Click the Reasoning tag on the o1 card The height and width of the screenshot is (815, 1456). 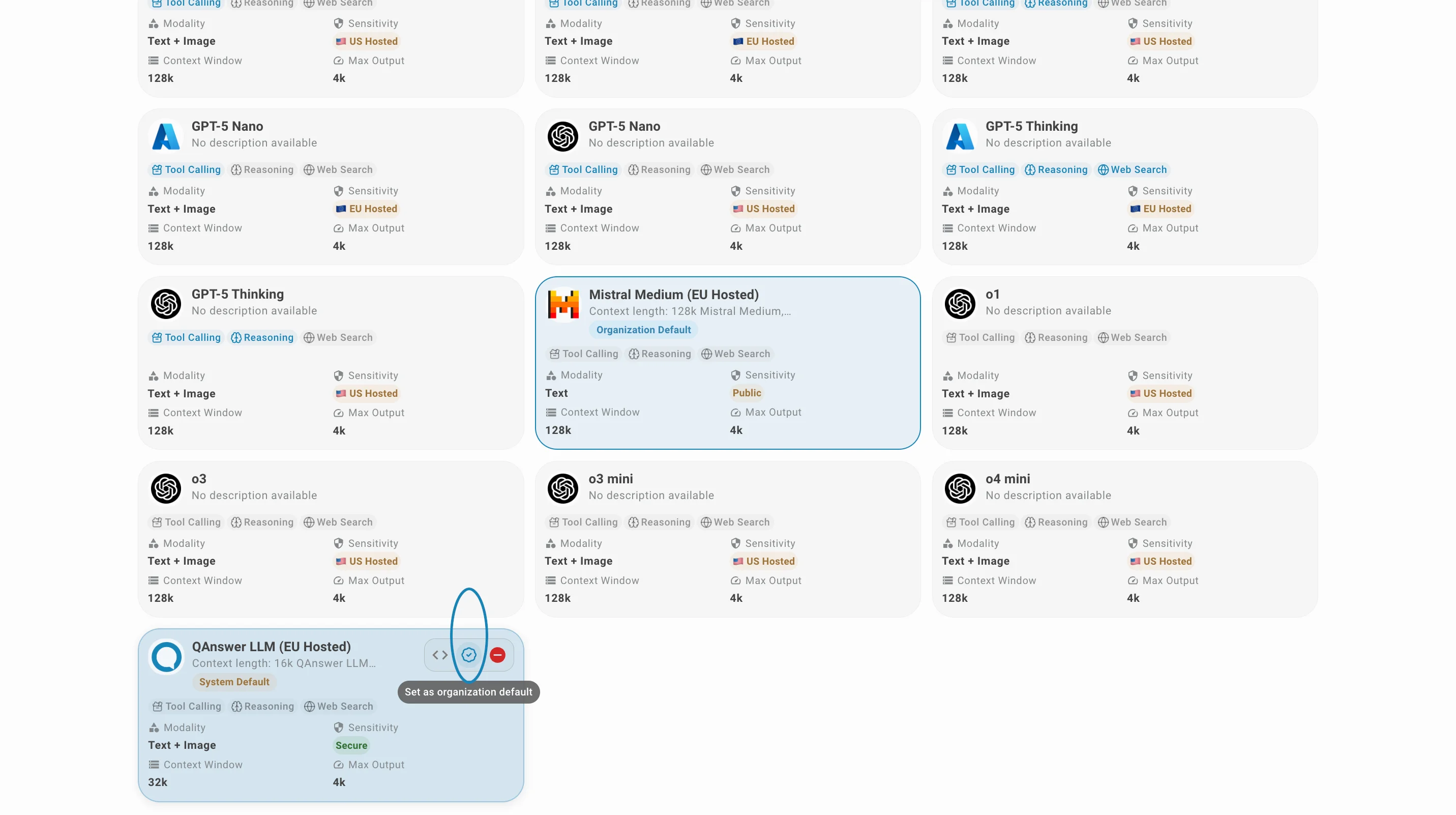click(1056, 338)
